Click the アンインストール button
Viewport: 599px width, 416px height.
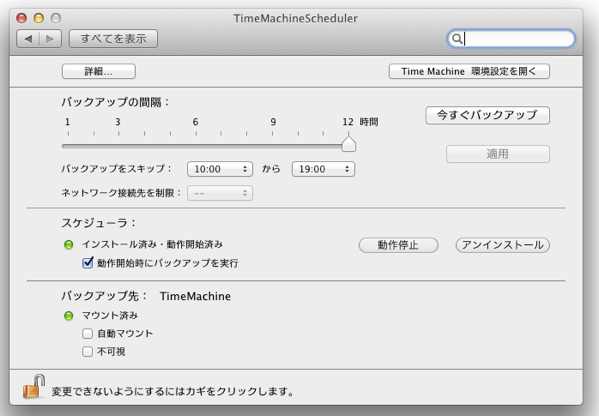pyautogui.click(x=502, y=245)
